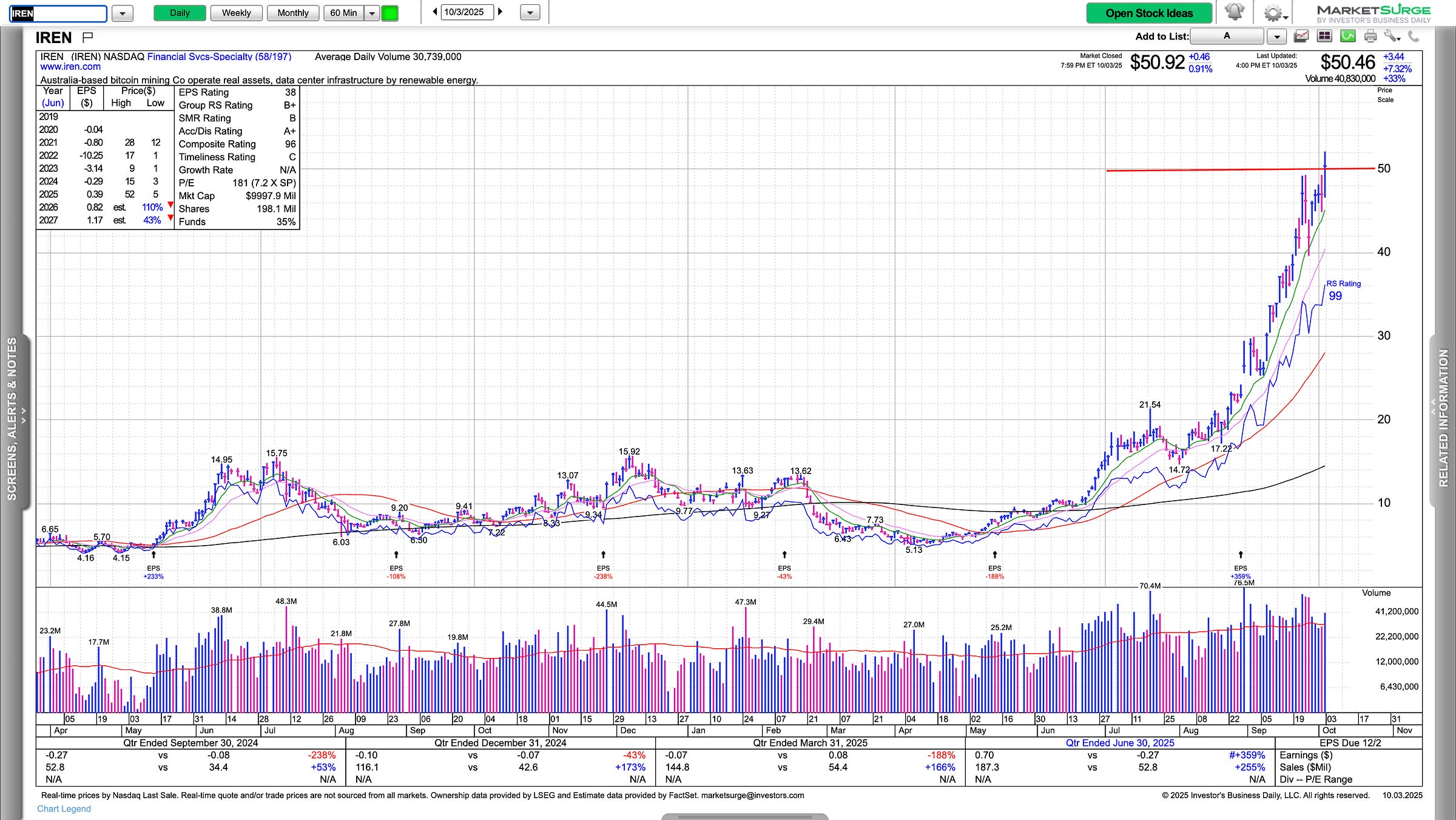The width and height of the screenshot is (1456, 820).
Task: Open the symbol history dropdown arrow
Action: [122, 13]
